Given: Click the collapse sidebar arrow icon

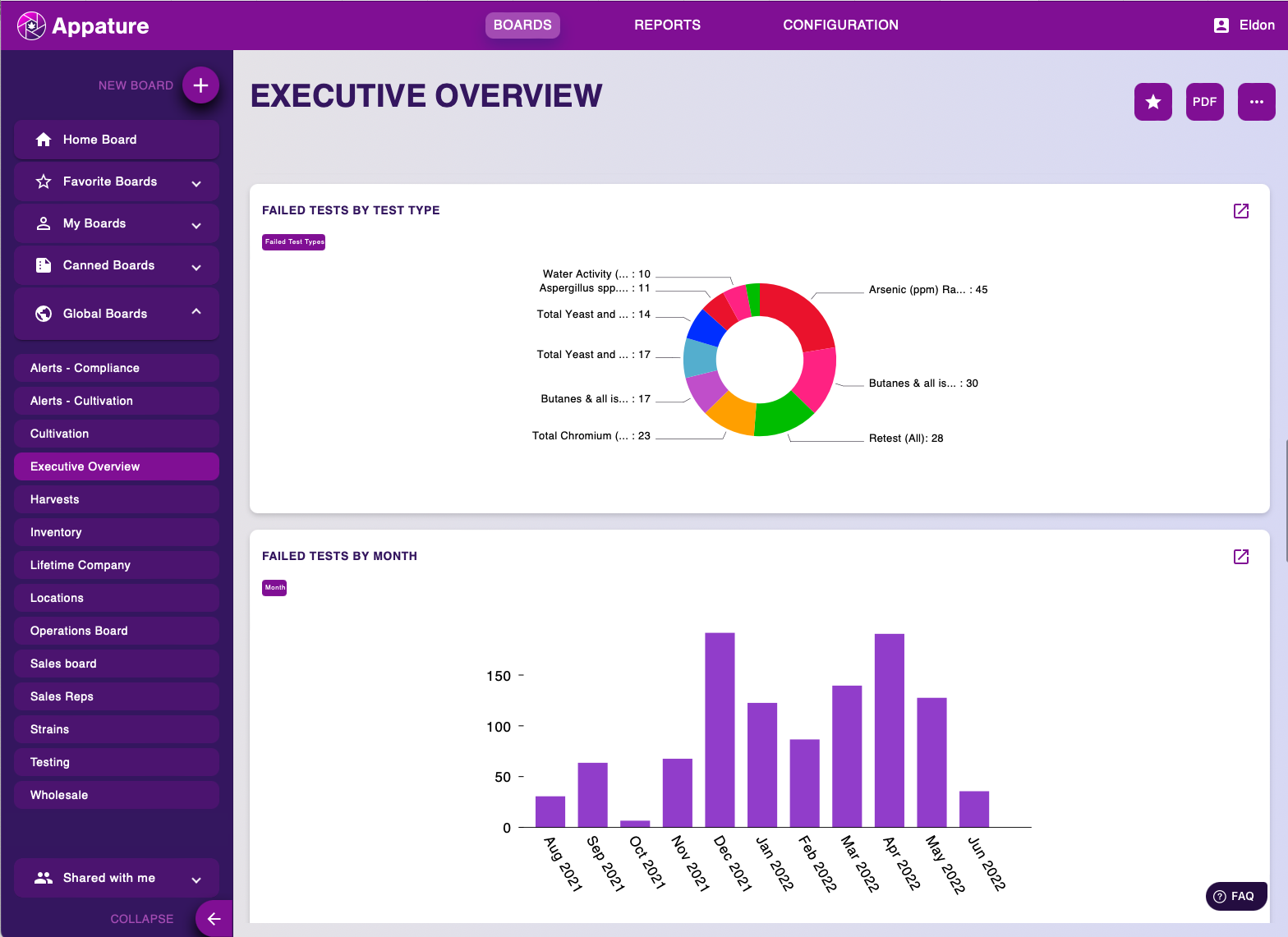Looking at the screenshot, I should (214, 918).
